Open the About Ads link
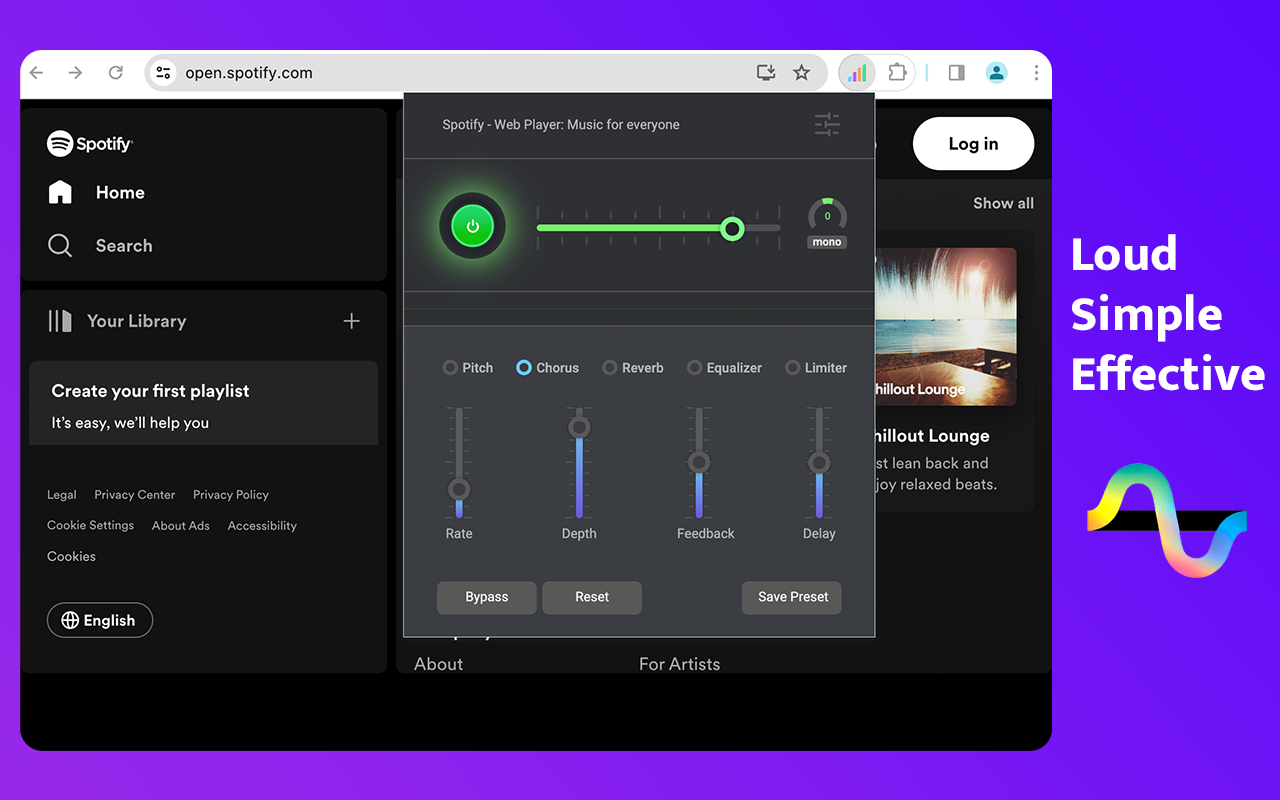Image resolution: width=1280 pixels, height=800 pixels. (181, 526)
